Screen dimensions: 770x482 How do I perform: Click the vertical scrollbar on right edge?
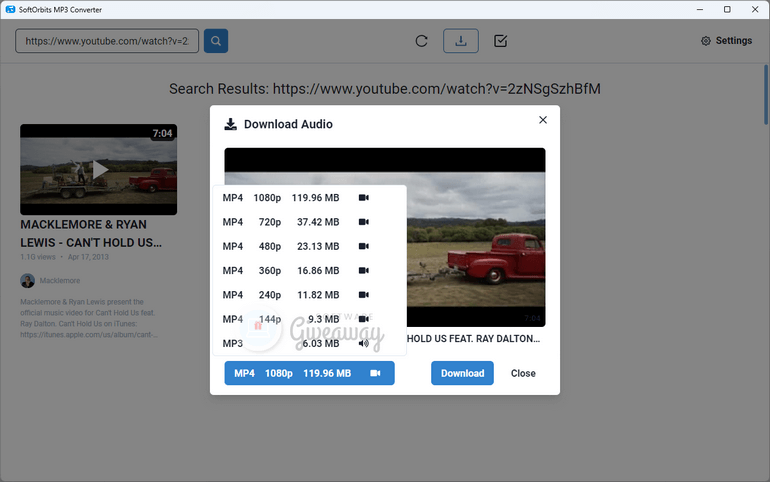(x=766, y=94)
